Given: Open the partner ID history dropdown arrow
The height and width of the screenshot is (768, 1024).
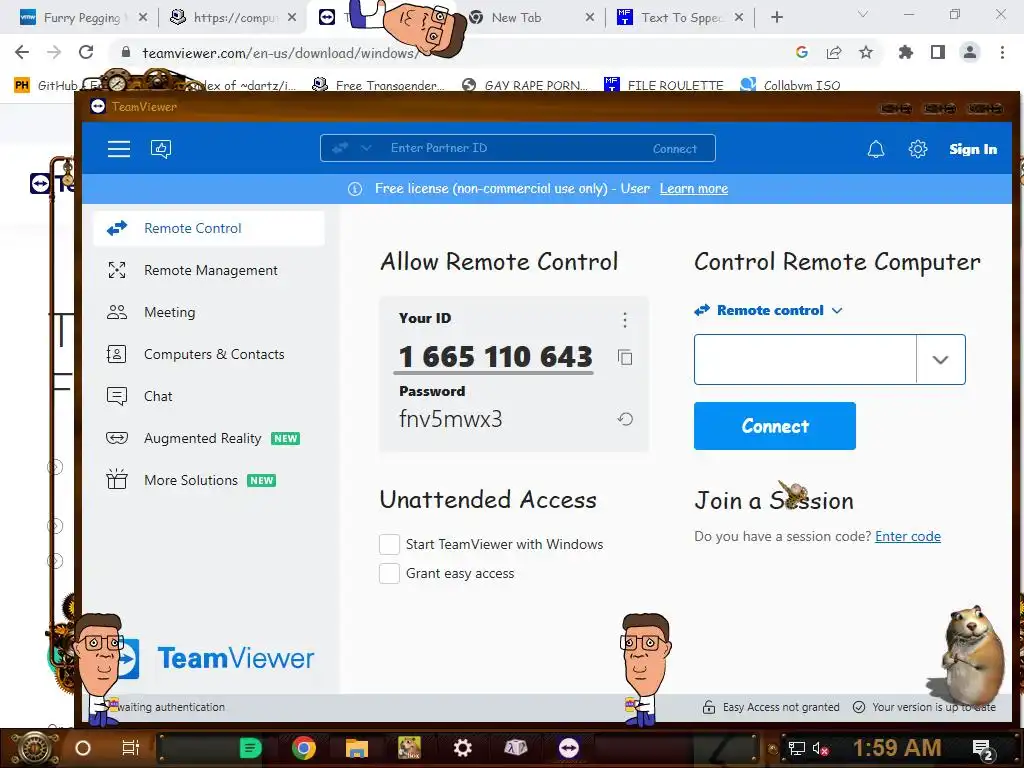Looking at the screenshot, I should click(940, 360).
